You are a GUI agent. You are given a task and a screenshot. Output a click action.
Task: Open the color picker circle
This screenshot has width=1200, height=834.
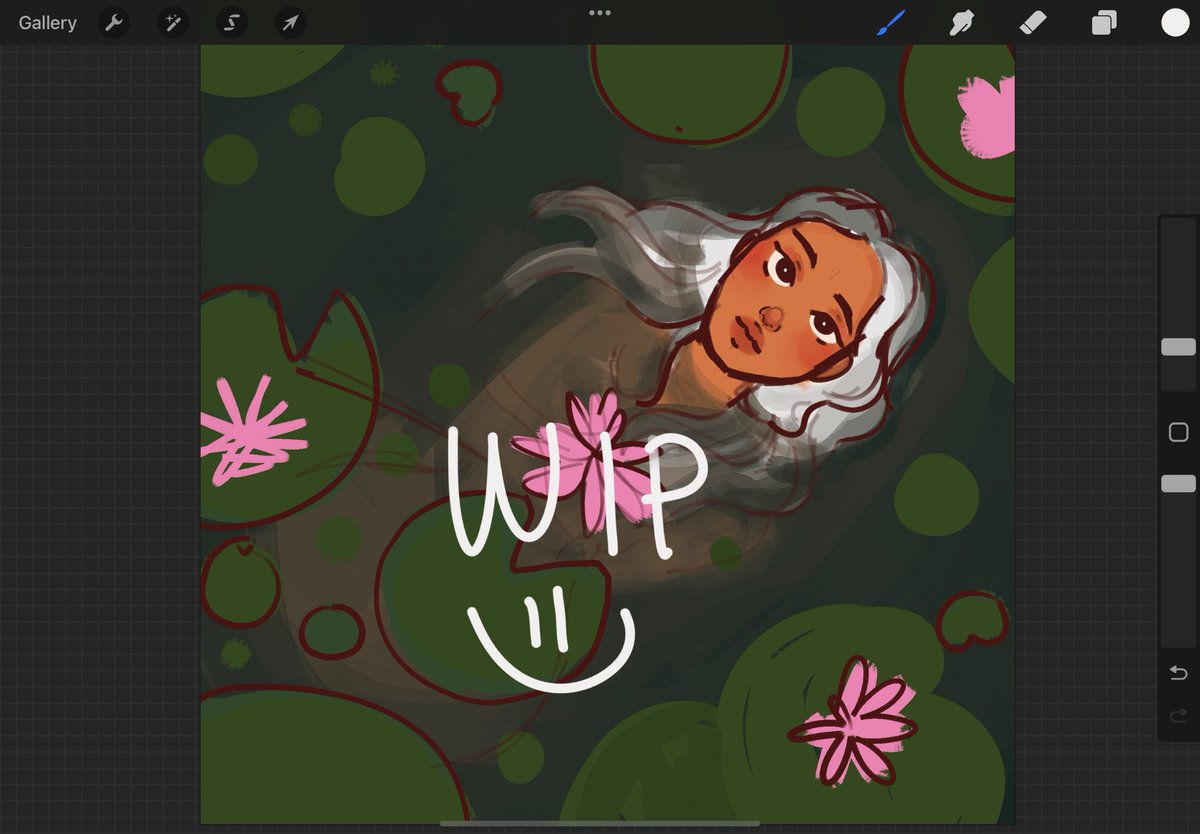(x=1174, y=21)
